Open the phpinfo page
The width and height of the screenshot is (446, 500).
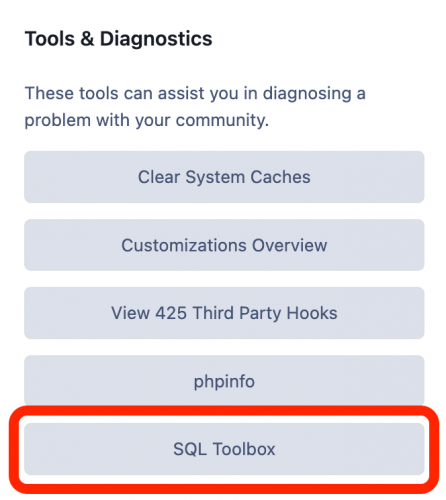[x=224, y=381]
